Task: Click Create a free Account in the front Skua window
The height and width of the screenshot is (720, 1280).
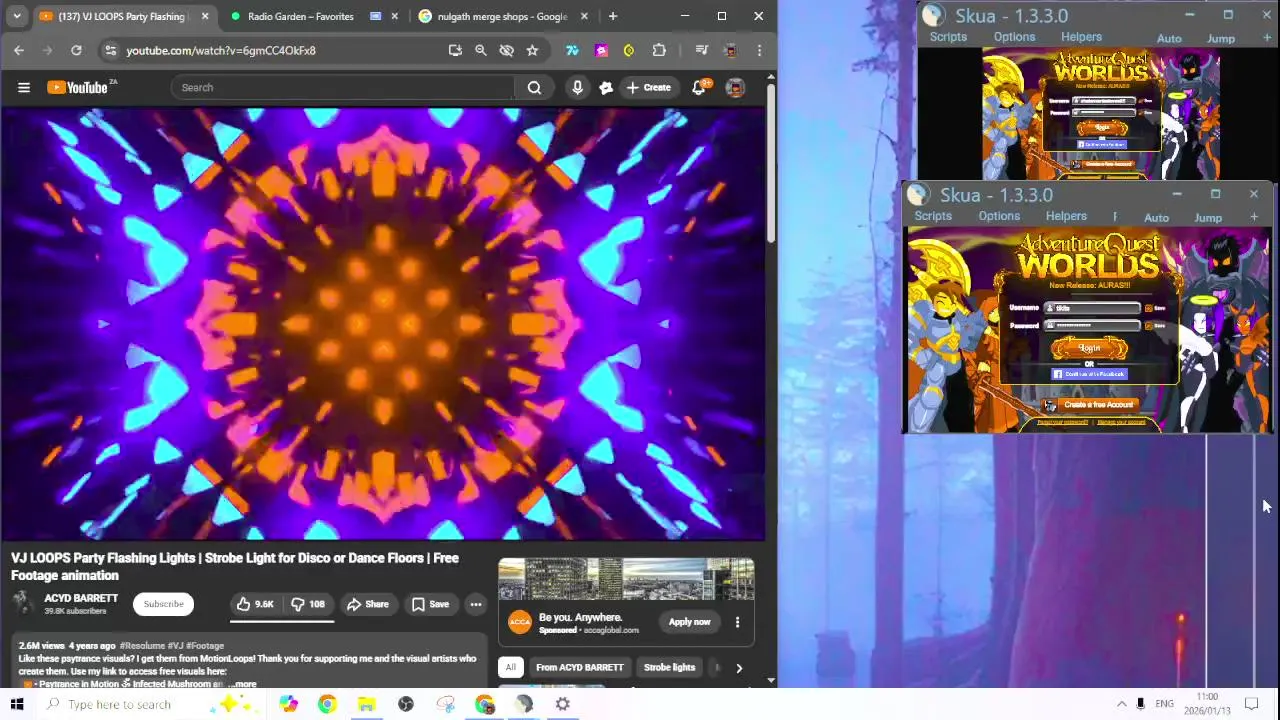Action: coord(1090,405)
